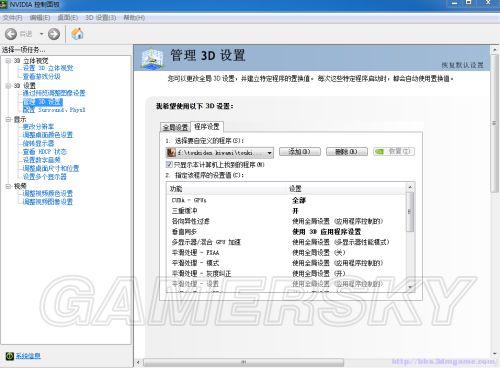Click the 删除 button
The image size is (500, 368).
click(346, 152)
